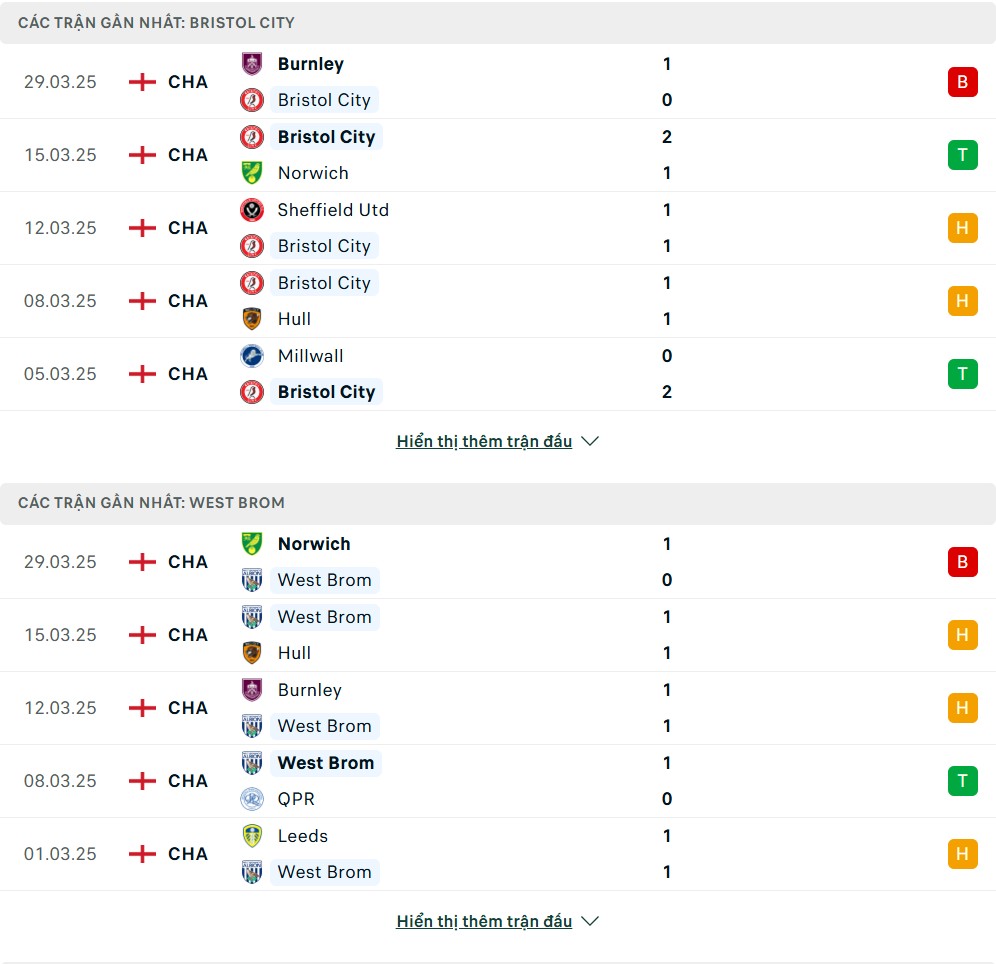Click the Millwall club crest

[252, 356]
